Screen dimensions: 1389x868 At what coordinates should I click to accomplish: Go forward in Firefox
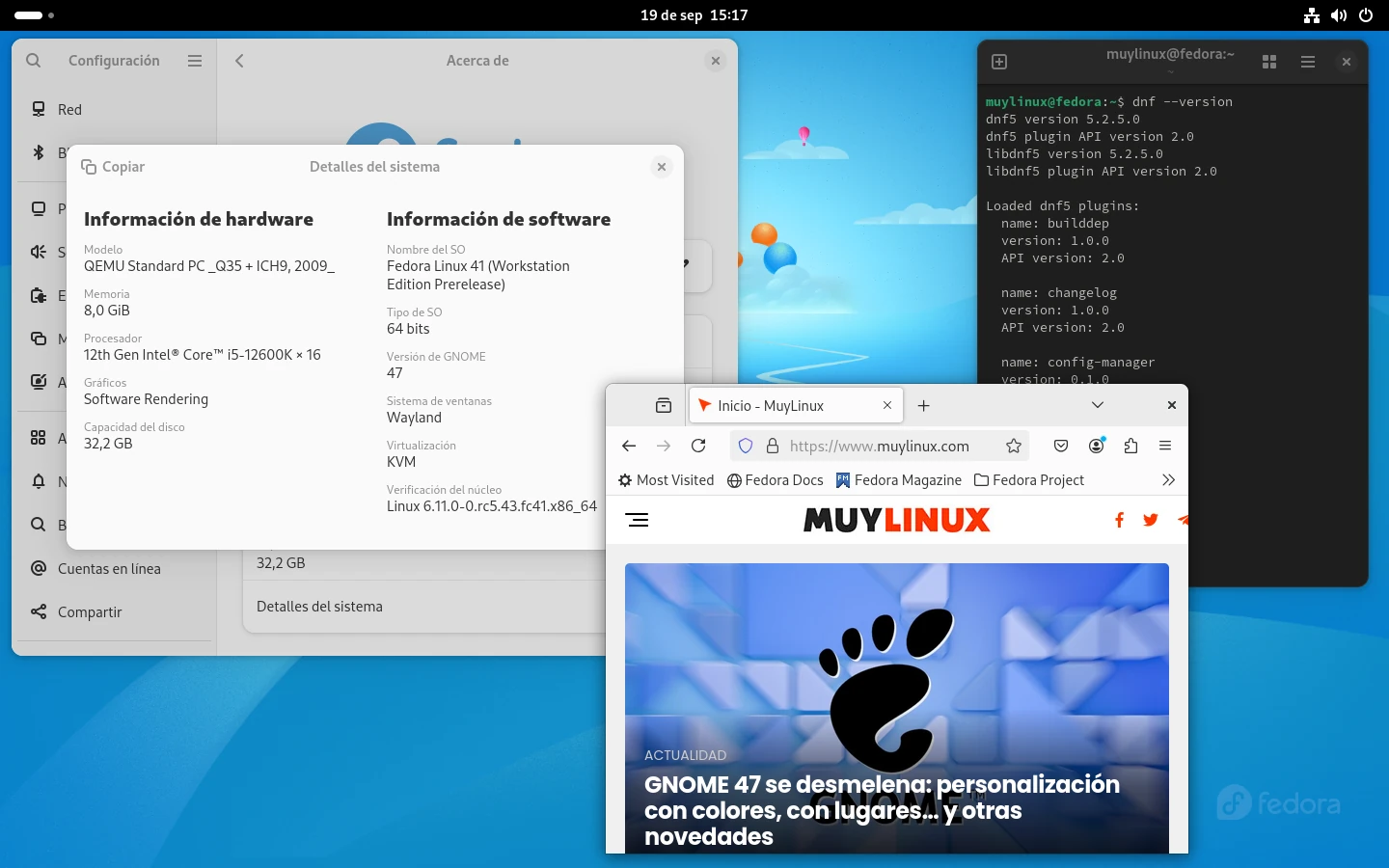(664, 446)
